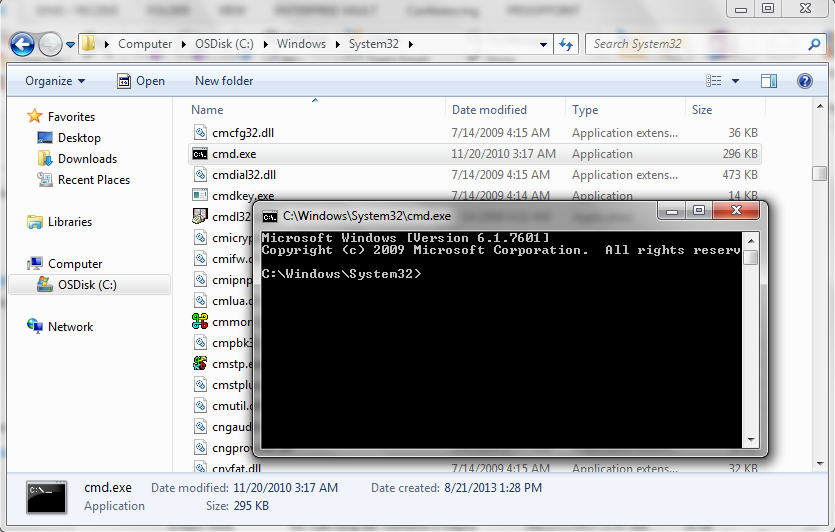The image size is (835, 532).
Task: Select Downloads in Favorites
Action: (87, 159)
